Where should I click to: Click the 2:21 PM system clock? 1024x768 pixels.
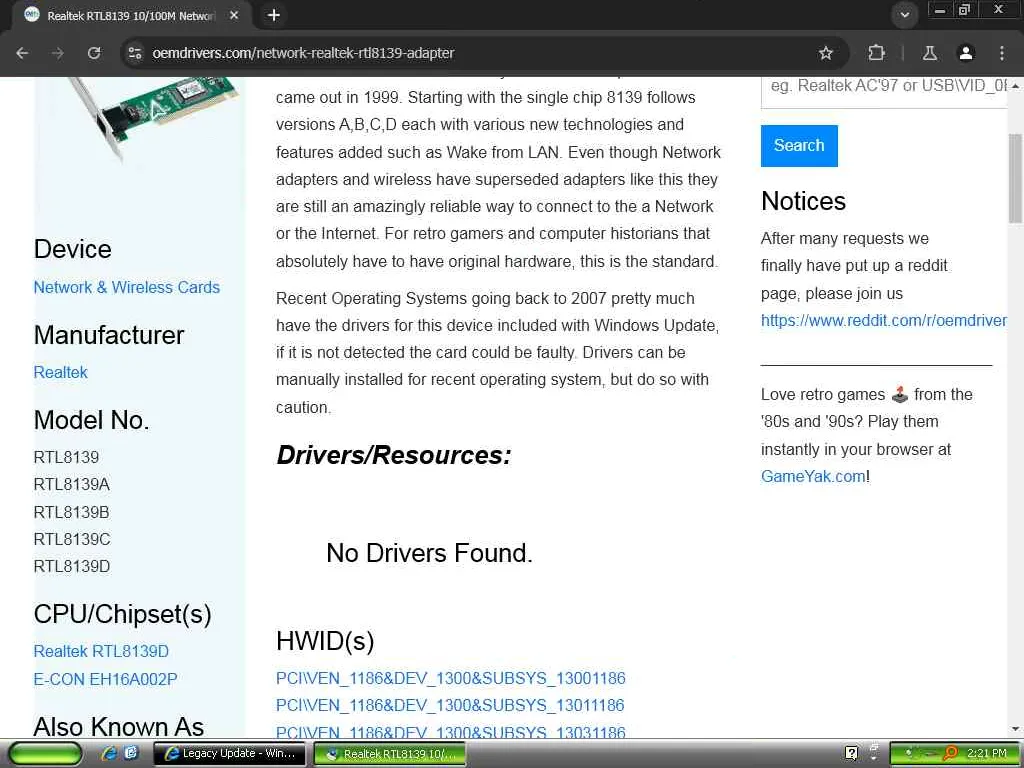(x=987, y=754)
